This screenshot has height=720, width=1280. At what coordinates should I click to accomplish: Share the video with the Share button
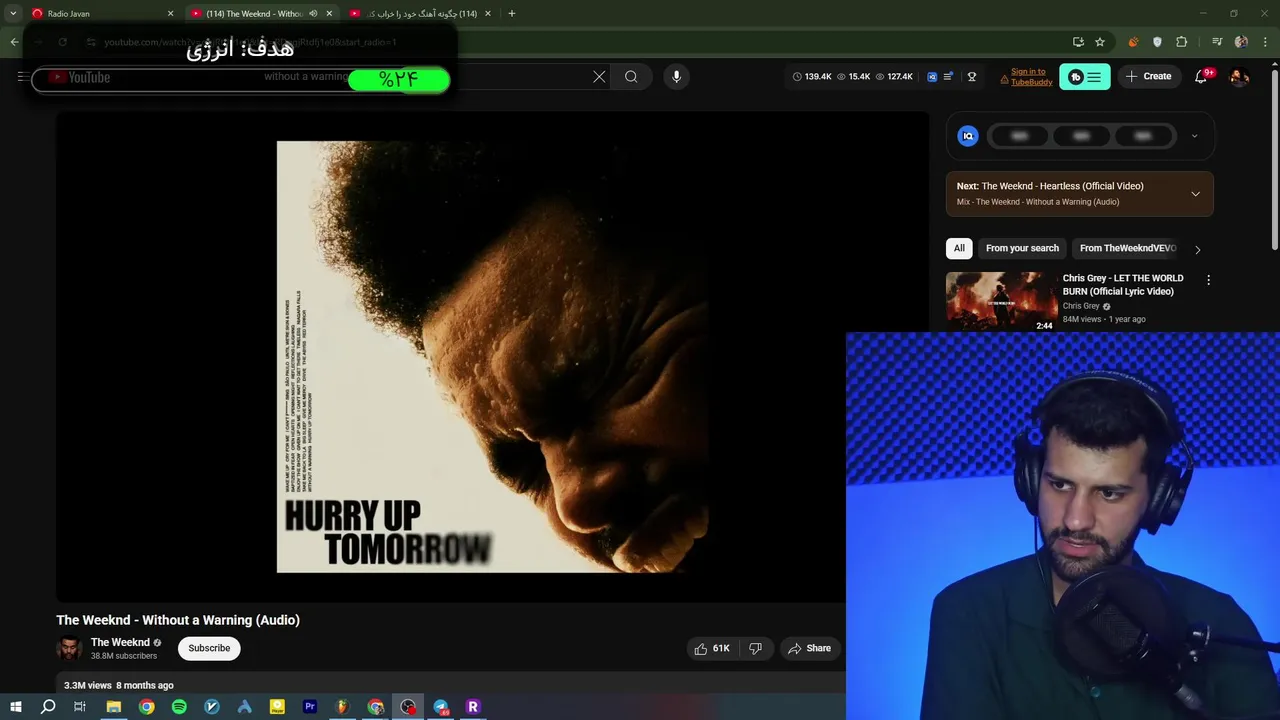[810, 648]
